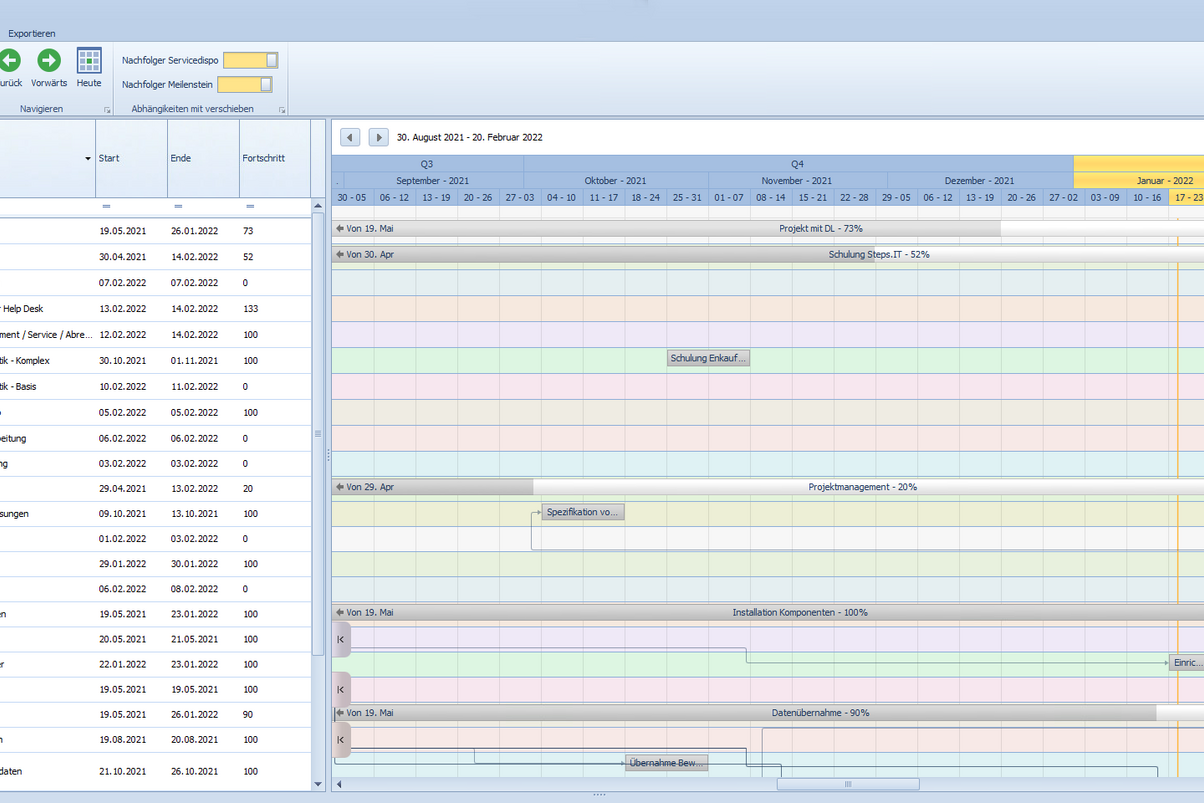Click the constraint pin icon on Installation row

[x=341, y=639]
